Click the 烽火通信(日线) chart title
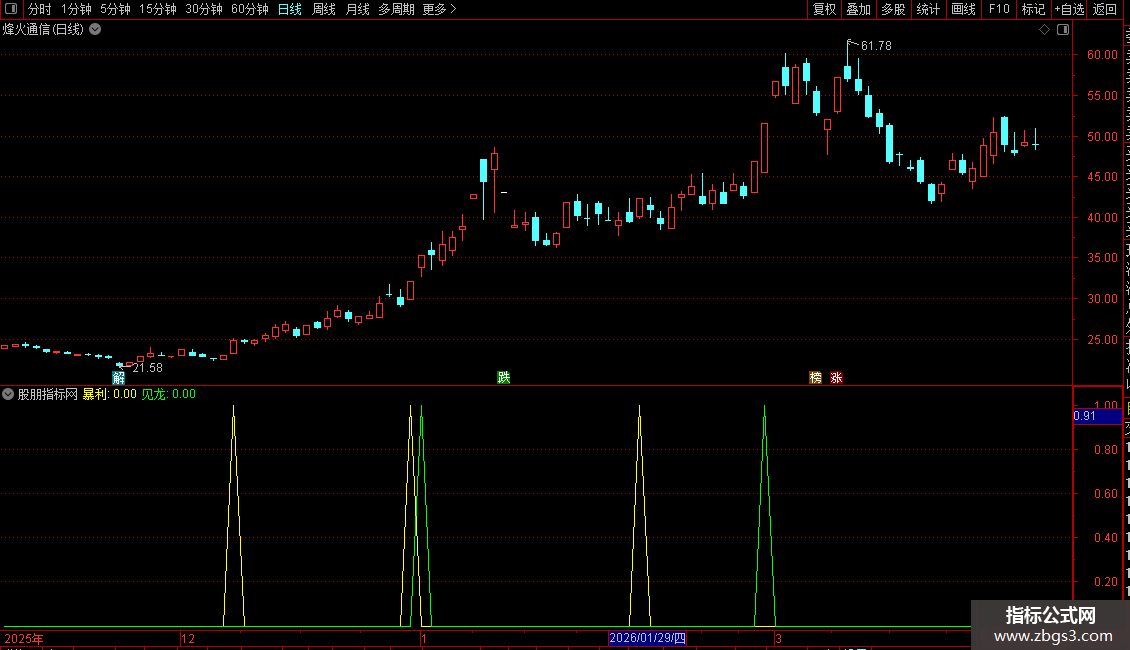Viewport: 1130px width, 650px height. [x=43, y=30]
